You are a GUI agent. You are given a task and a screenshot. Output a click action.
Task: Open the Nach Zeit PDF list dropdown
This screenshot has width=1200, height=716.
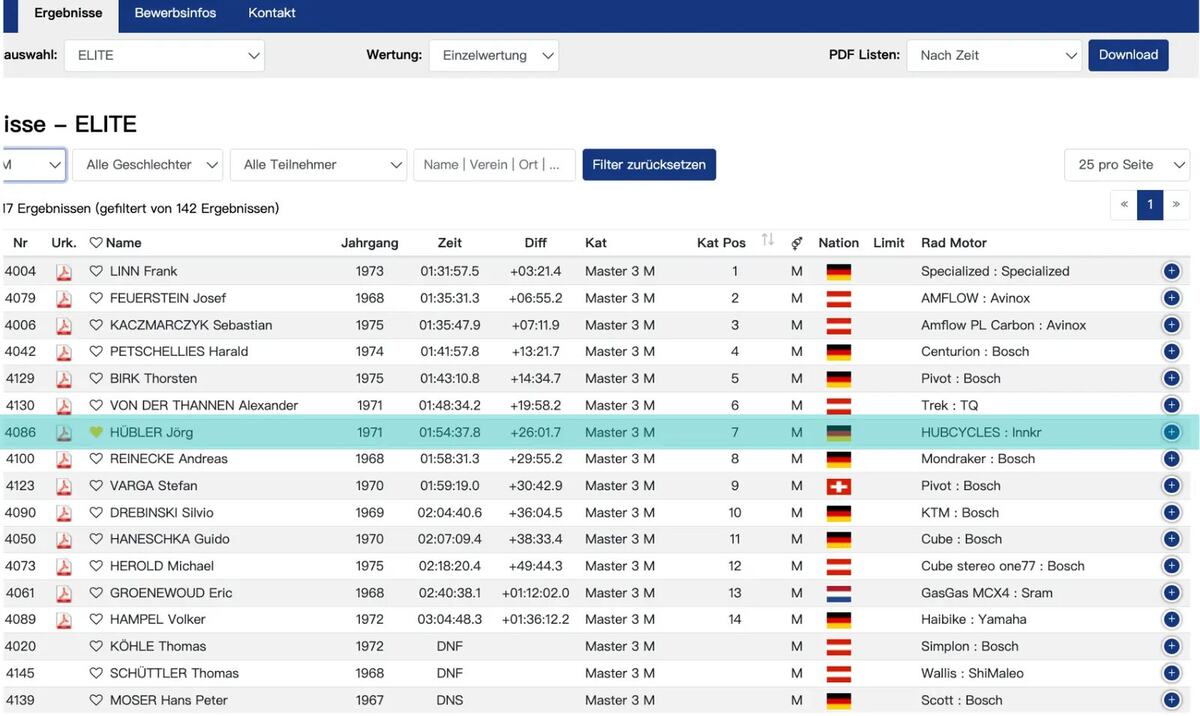994,55
